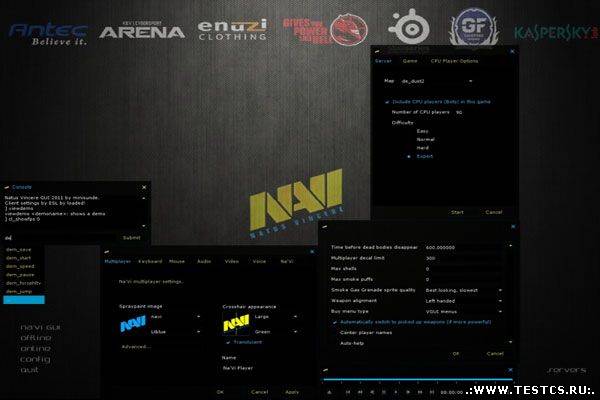Close the Console window
Image resolution: width=600 pixels, height=400 pixels.
[x=144, y=187]
